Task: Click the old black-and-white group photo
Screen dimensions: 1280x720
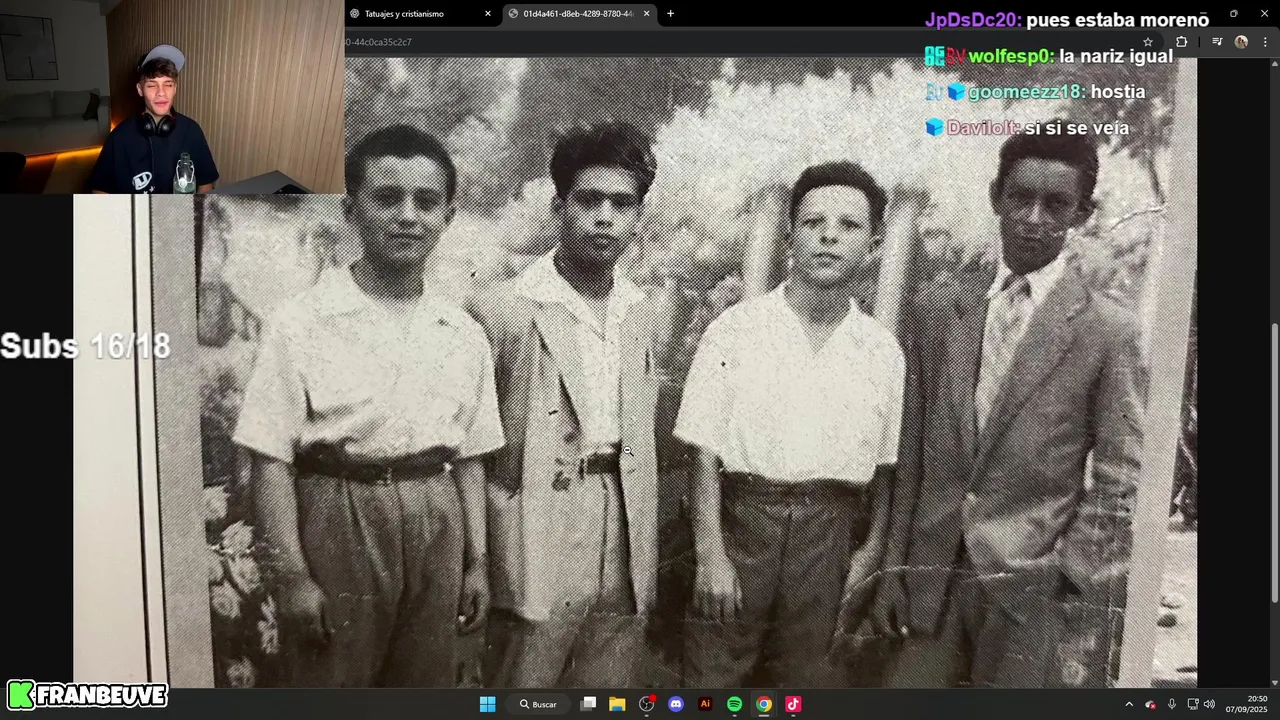Action: [x=635, y=372]
